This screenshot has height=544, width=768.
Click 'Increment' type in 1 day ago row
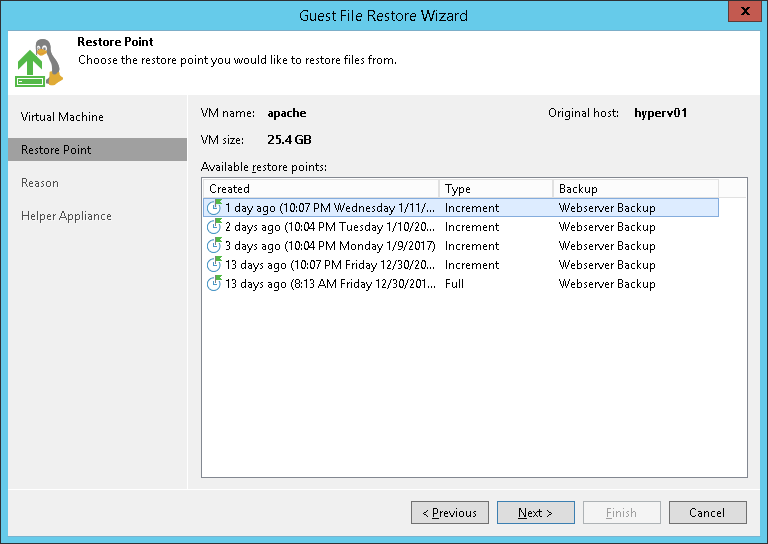(472, 208)
